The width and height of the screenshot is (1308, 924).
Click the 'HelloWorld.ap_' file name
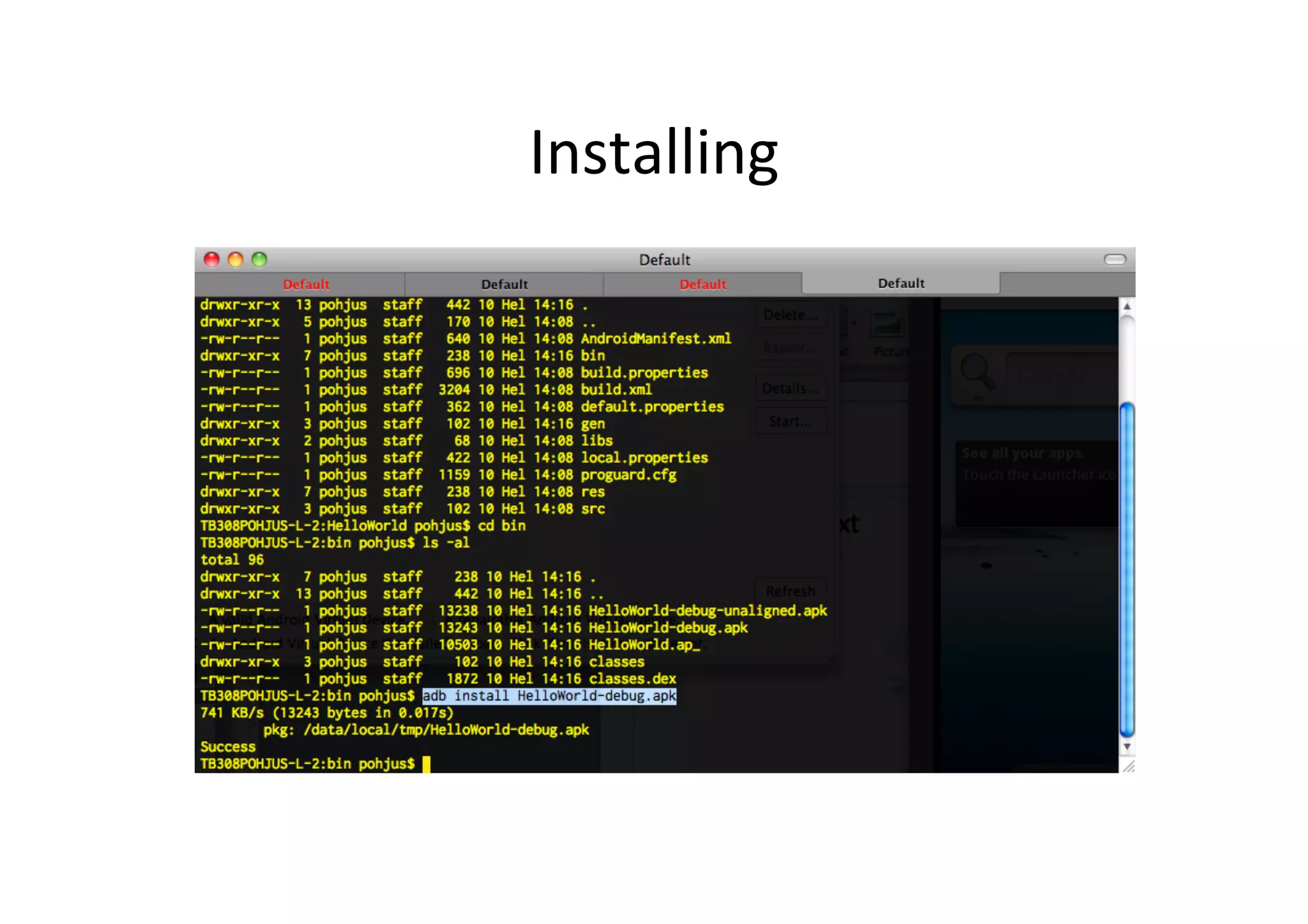coord(644,645)
